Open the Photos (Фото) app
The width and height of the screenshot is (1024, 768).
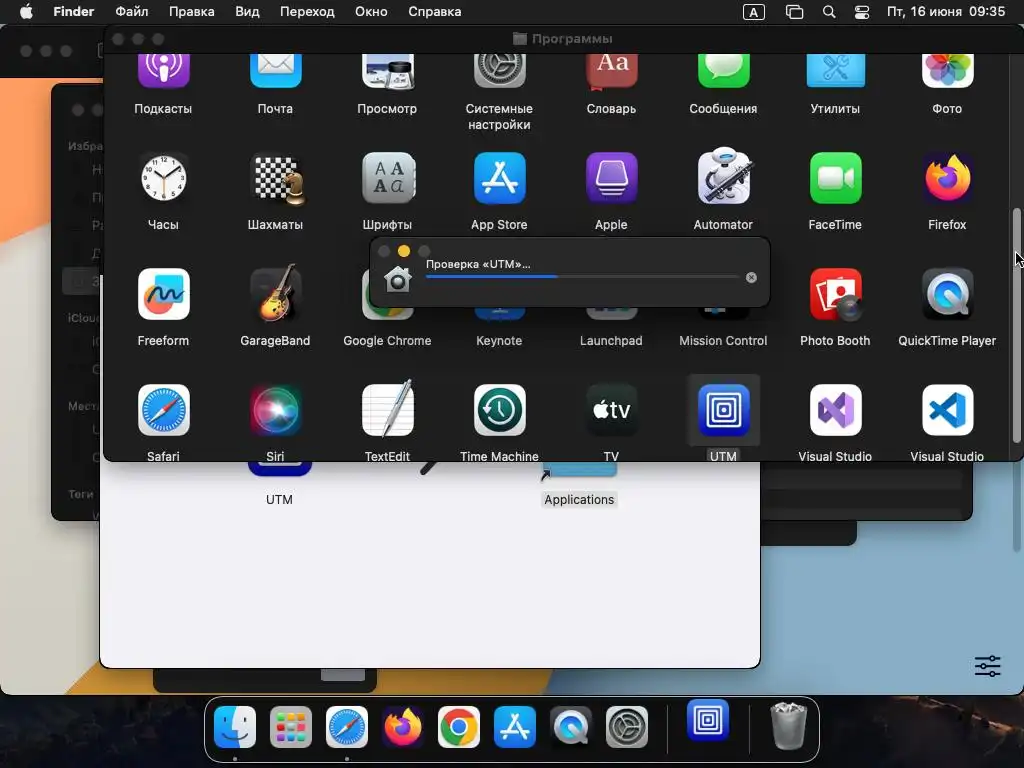[x=948, y=71]
